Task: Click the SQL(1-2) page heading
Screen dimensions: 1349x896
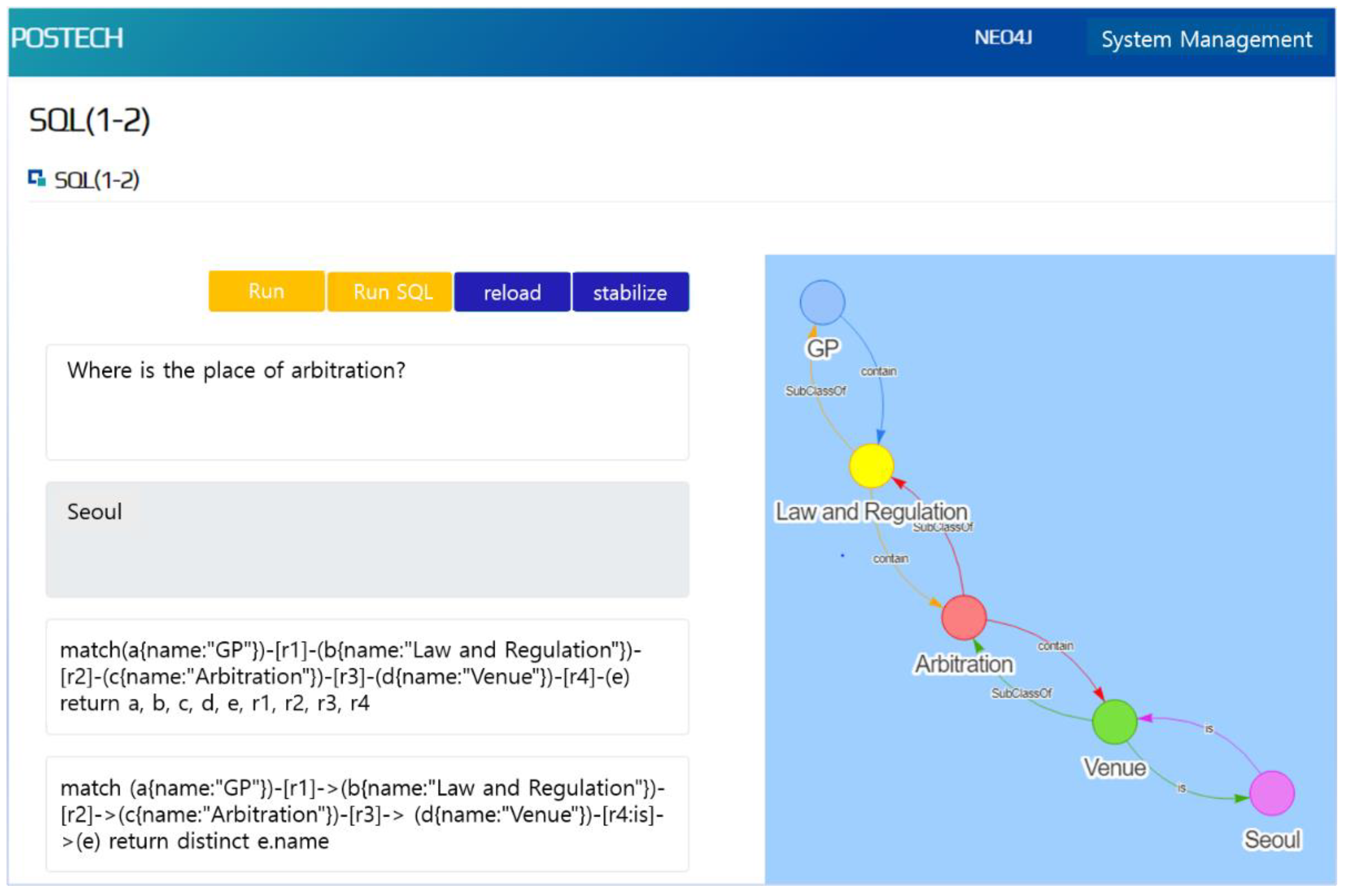Action: coord(90,120)
